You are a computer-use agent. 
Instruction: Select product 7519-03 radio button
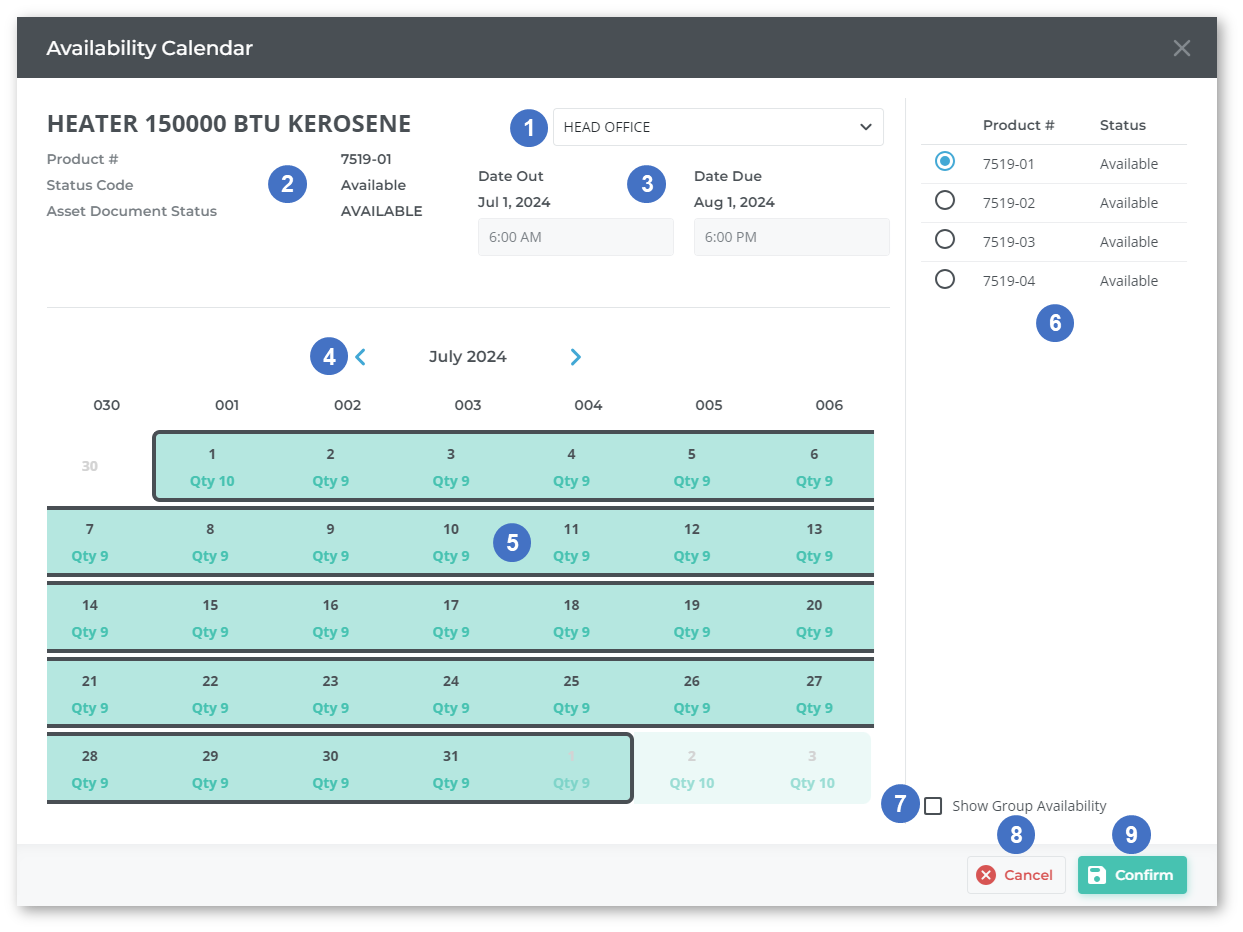click(x=944, y=240)
